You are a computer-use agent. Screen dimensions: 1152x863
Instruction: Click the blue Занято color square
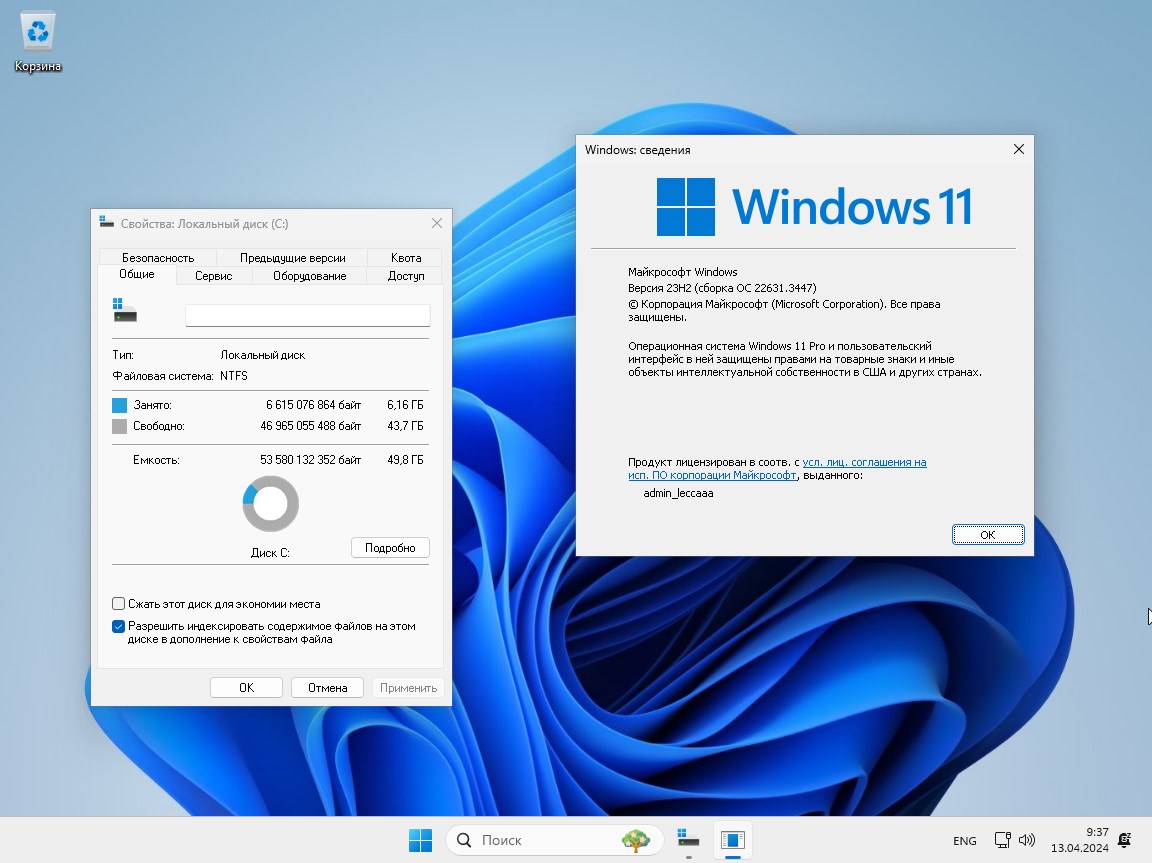[x=120, y=405]
